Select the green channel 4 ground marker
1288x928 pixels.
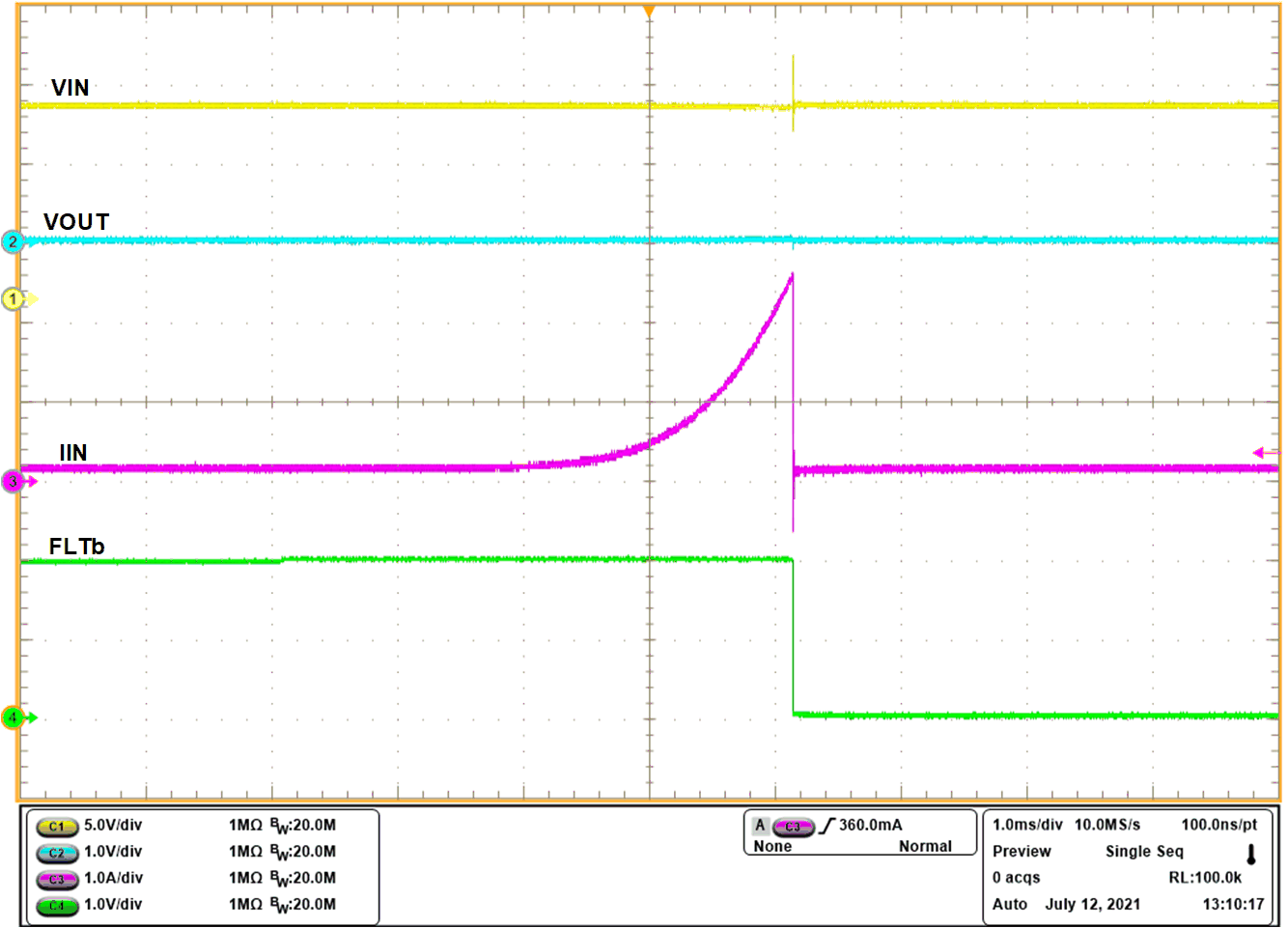click(x=14, y=717)
